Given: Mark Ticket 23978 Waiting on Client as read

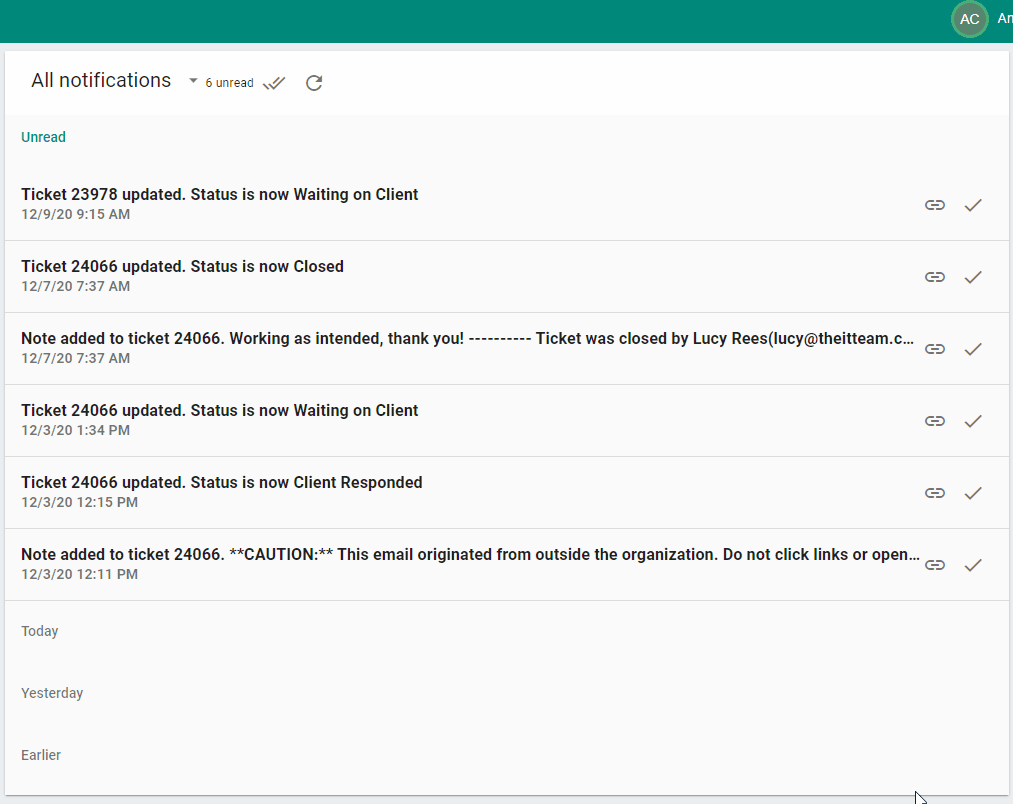Looking at the screenshot, I should (973, 205).
